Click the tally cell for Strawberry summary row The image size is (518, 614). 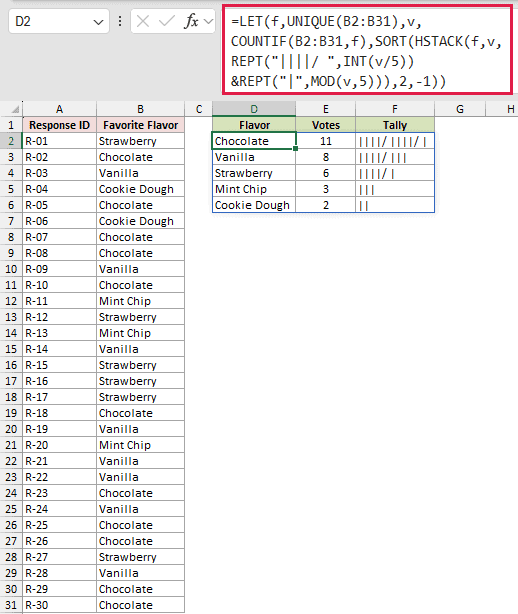395,173
